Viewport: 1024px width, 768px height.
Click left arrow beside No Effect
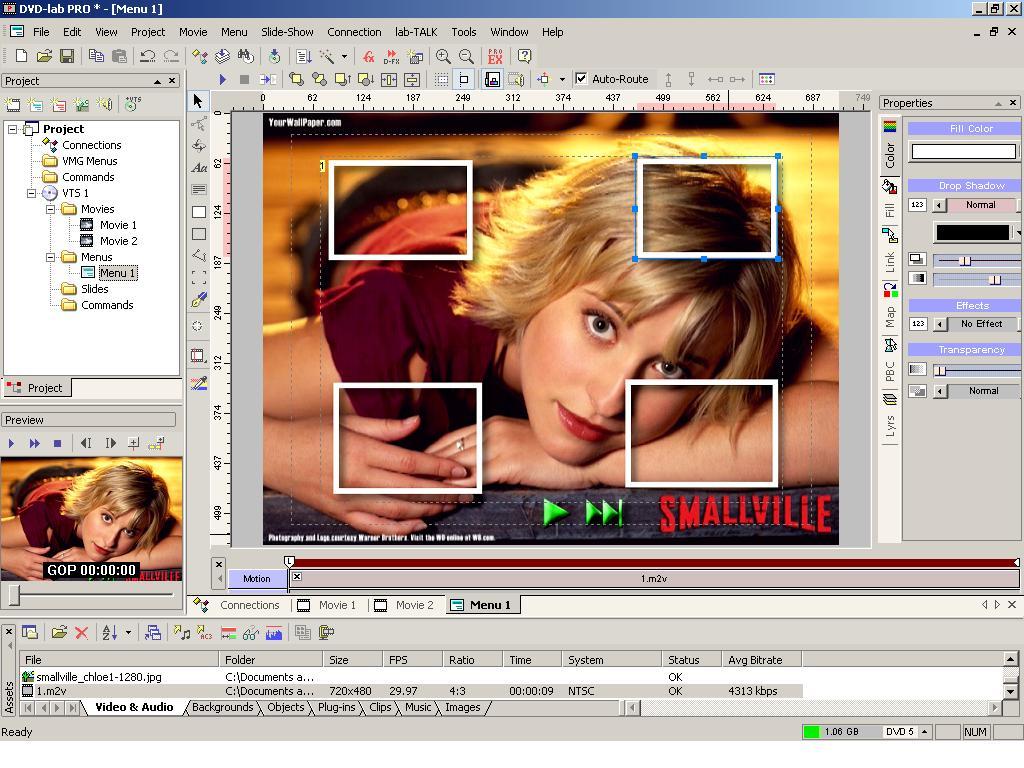[940, 324]
